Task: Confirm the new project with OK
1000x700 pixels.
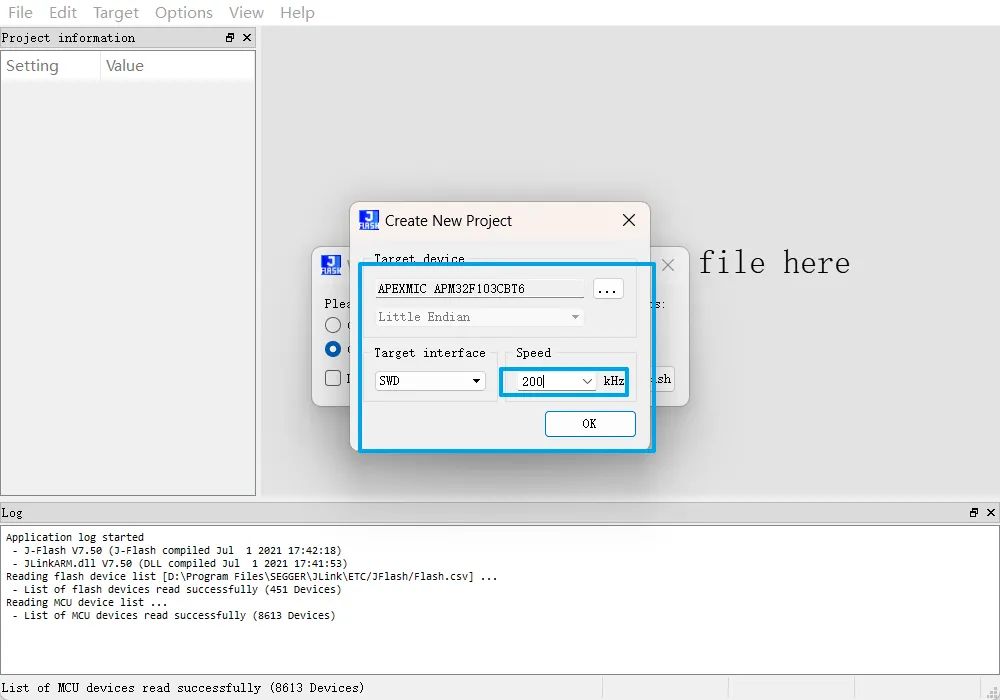Action: click(589, 424)
